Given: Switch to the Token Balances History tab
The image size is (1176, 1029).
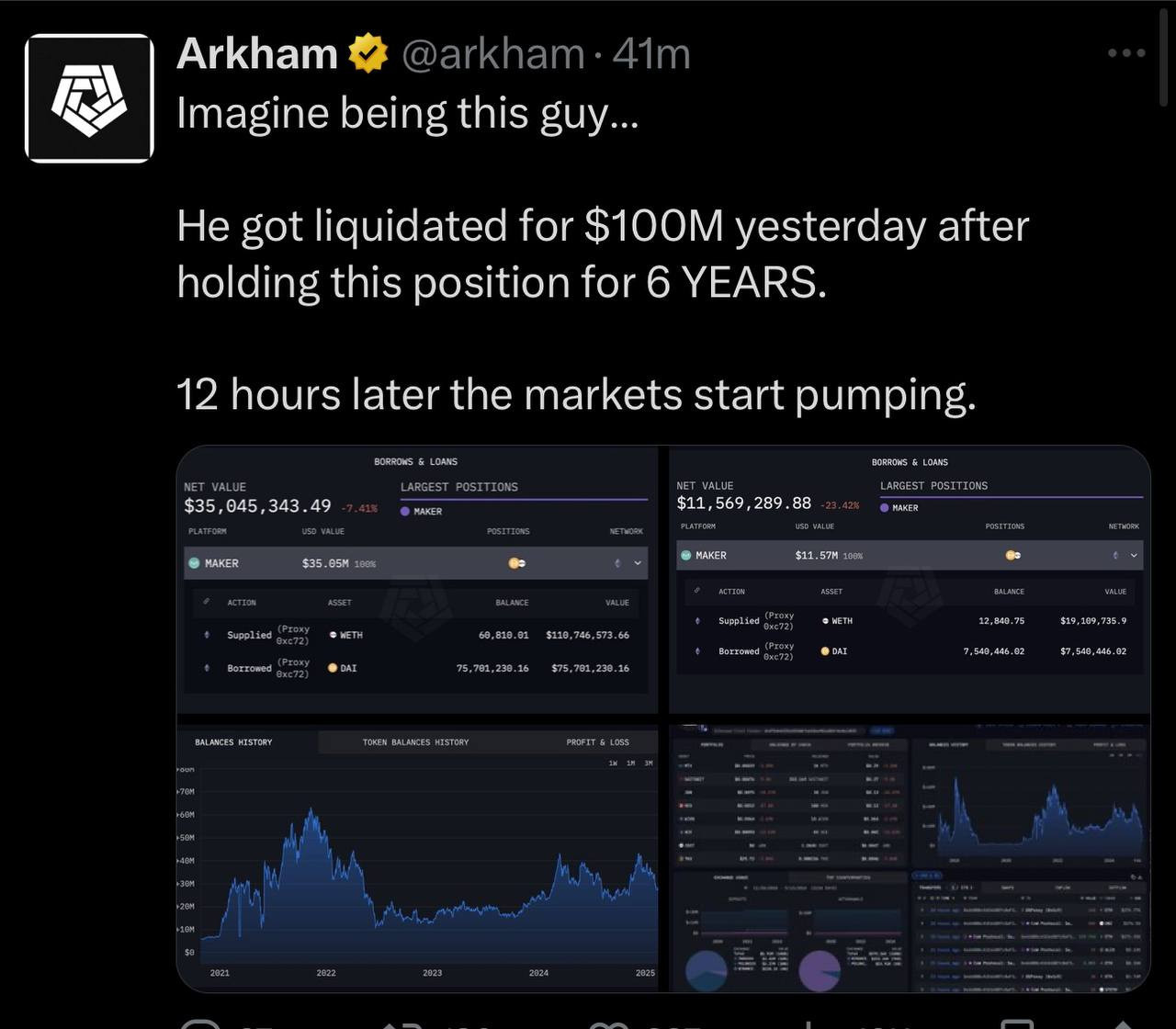Looking at the screenshot, I should 415,742.
